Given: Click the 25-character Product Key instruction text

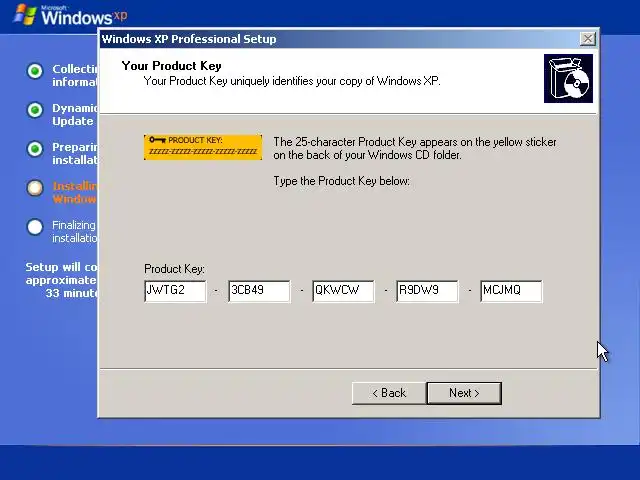Looking at the screenshot, I should click(x=415, y=149).
